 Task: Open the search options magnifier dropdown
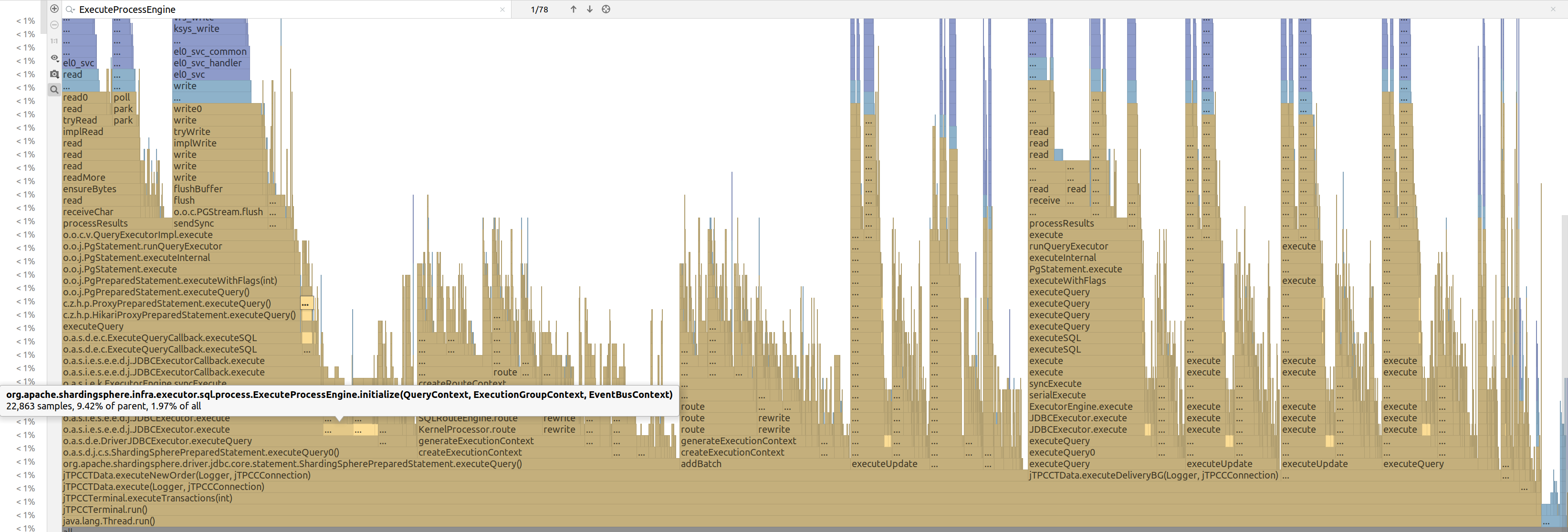point(69,10)
